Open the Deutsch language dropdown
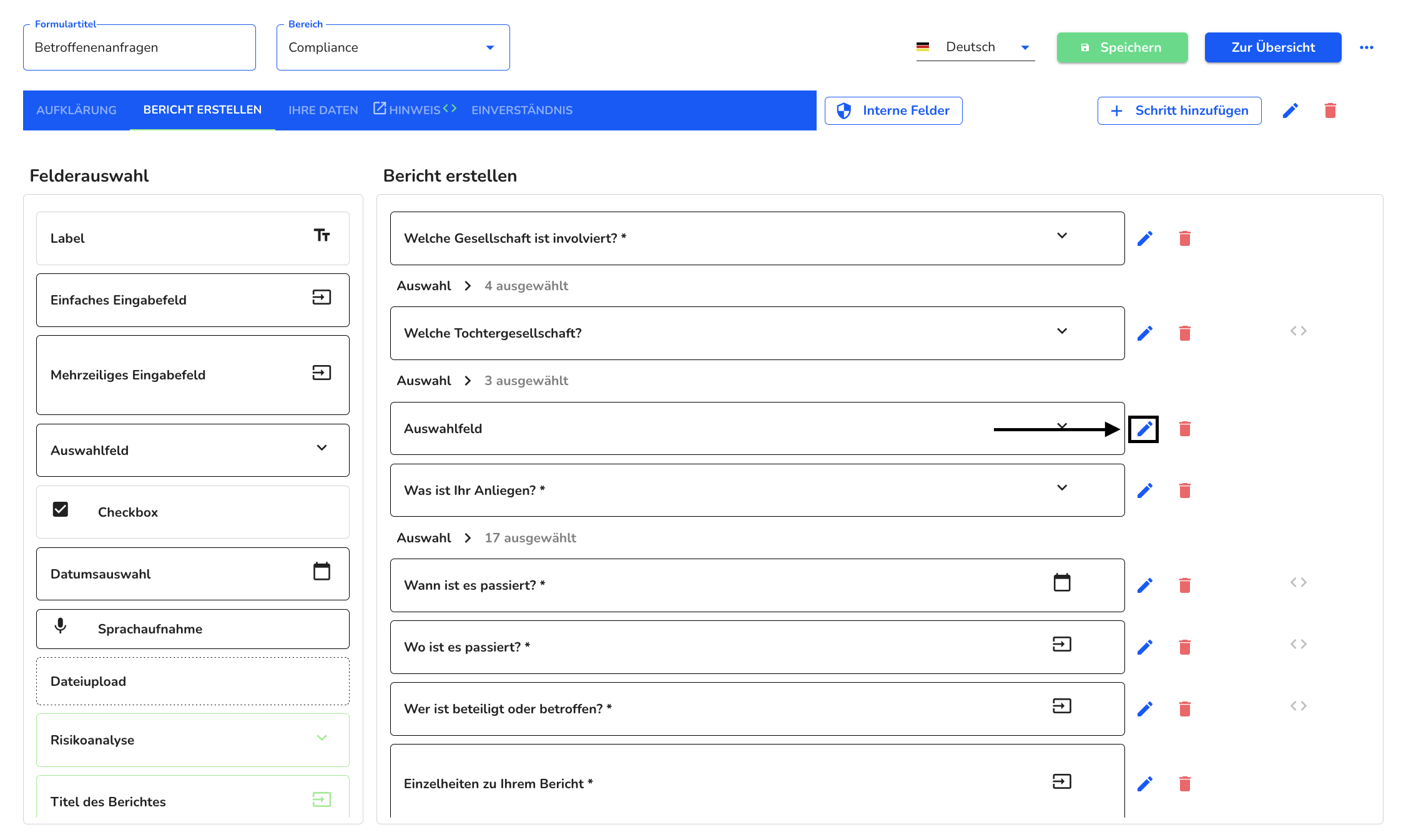The height and width of the screenshot is (840, 1401). pos(975,47)
